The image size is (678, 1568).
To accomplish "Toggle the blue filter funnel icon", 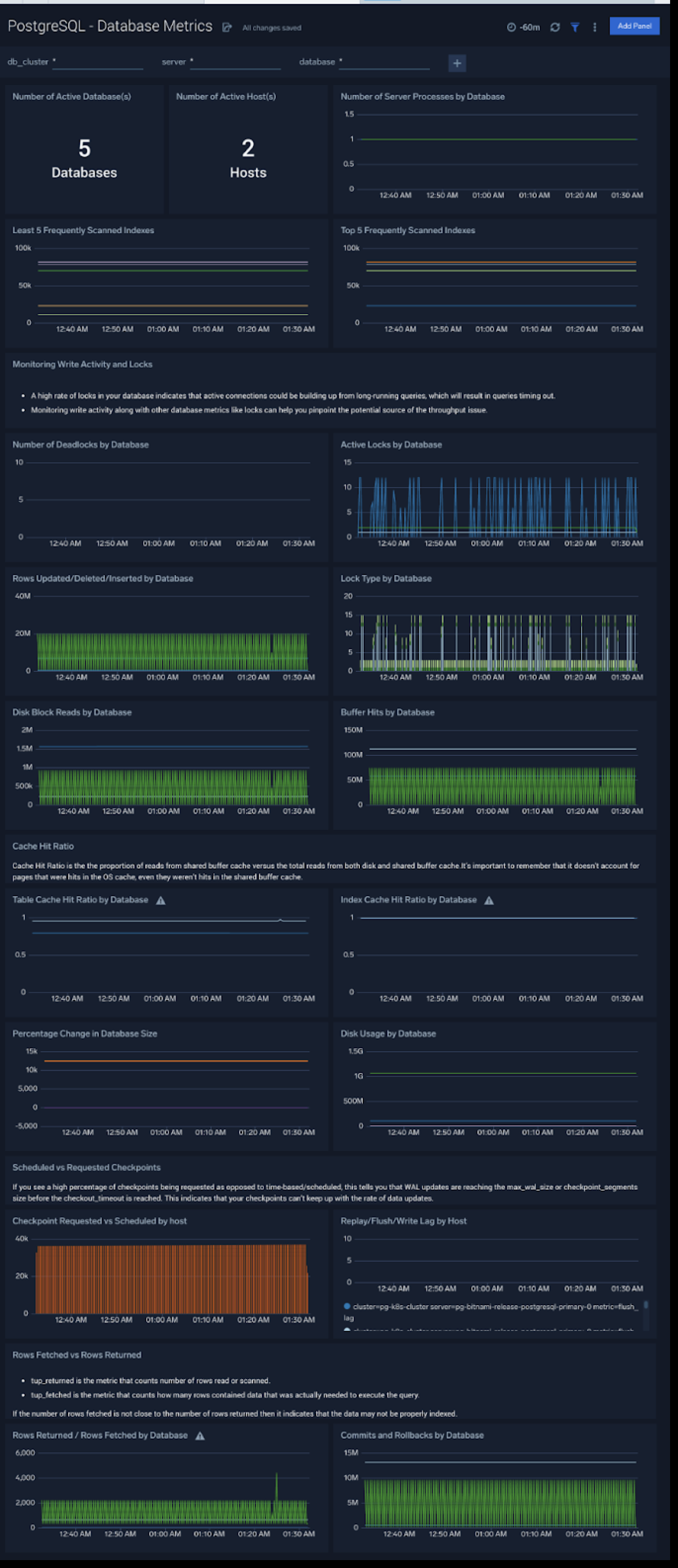I will tap(575, 27).
